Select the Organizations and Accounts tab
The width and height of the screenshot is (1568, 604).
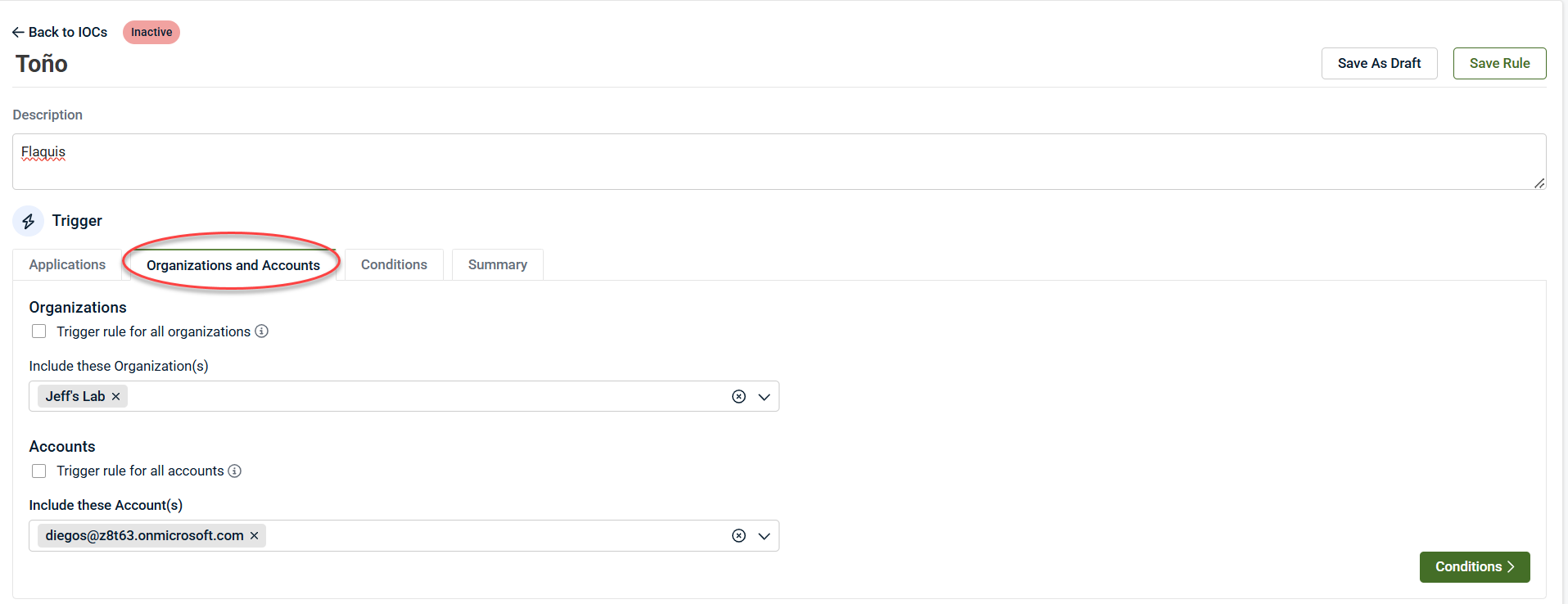click(x=233, y=265)
